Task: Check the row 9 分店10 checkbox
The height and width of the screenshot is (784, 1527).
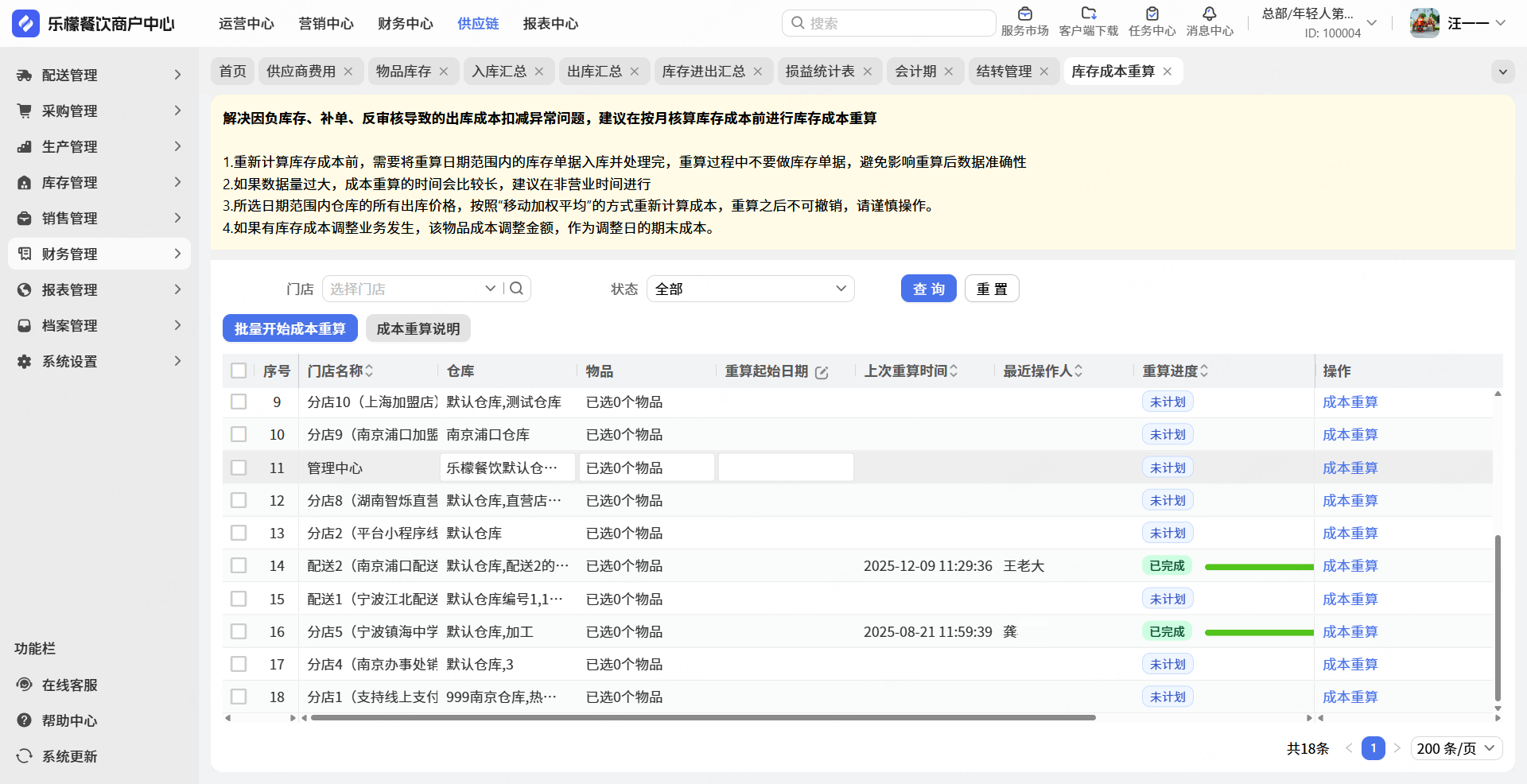Action: pyautogui.click(x=239, y=402)
